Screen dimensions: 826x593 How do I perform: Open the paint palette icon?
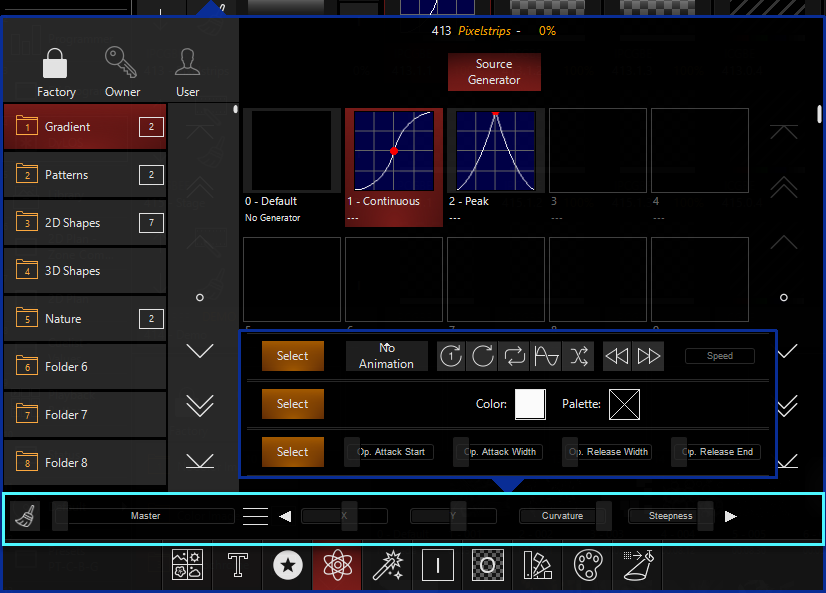tap(588, 565)
